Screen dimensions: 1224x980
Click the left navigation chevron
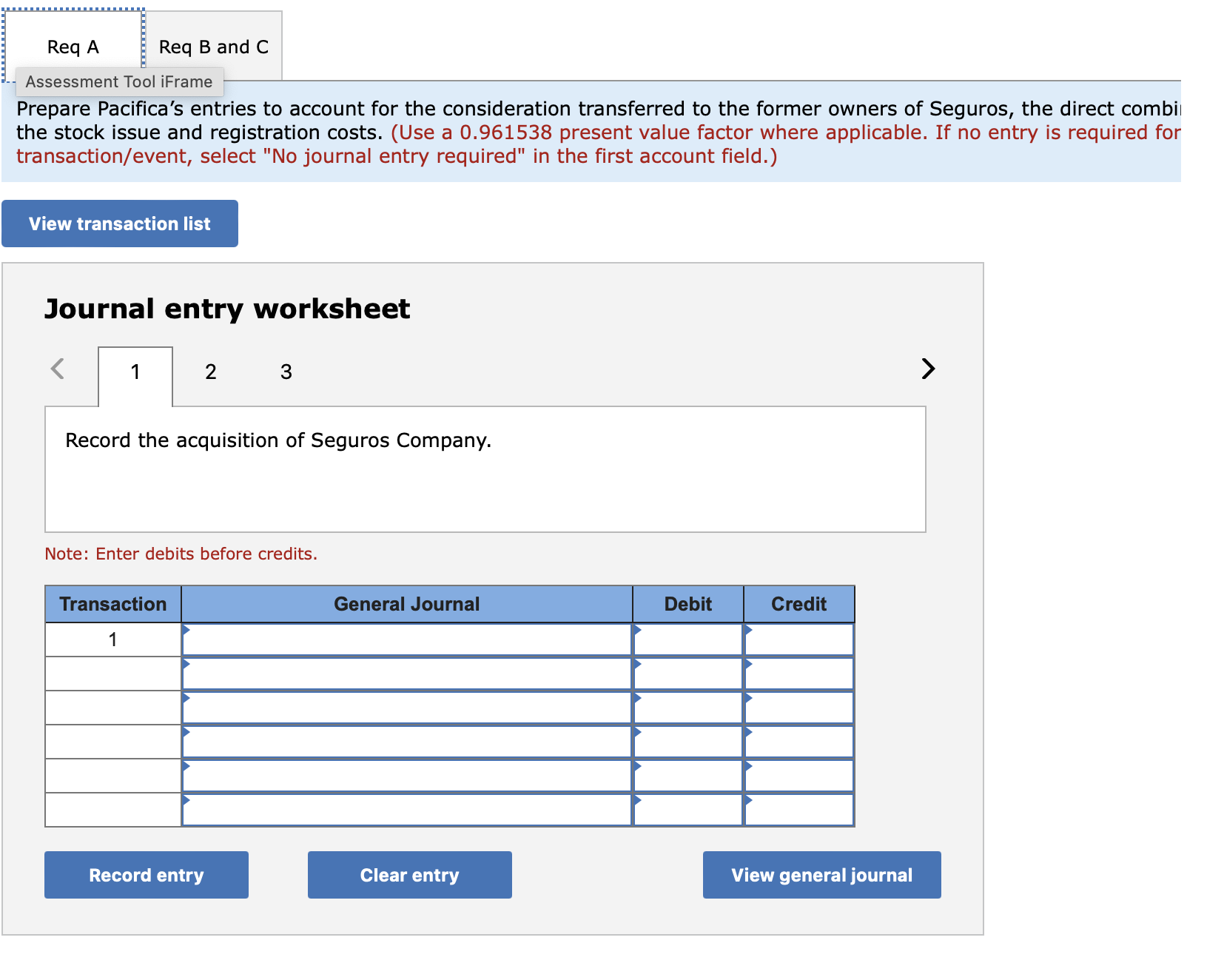(57, 369)
